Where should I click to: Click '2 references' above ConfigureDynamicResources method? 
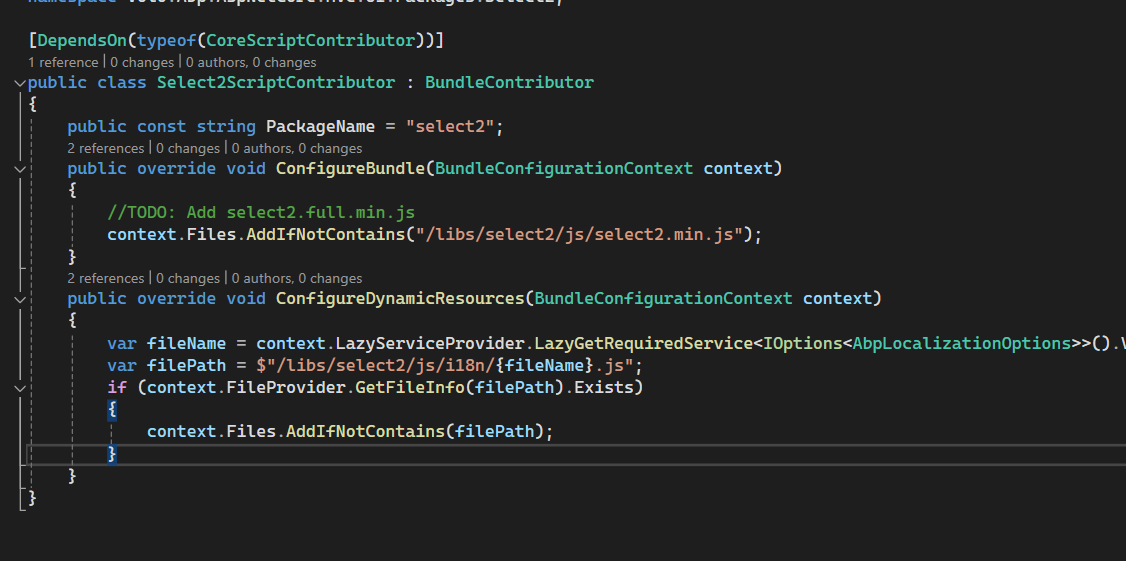pyautogui.click(x=106, y=278)
